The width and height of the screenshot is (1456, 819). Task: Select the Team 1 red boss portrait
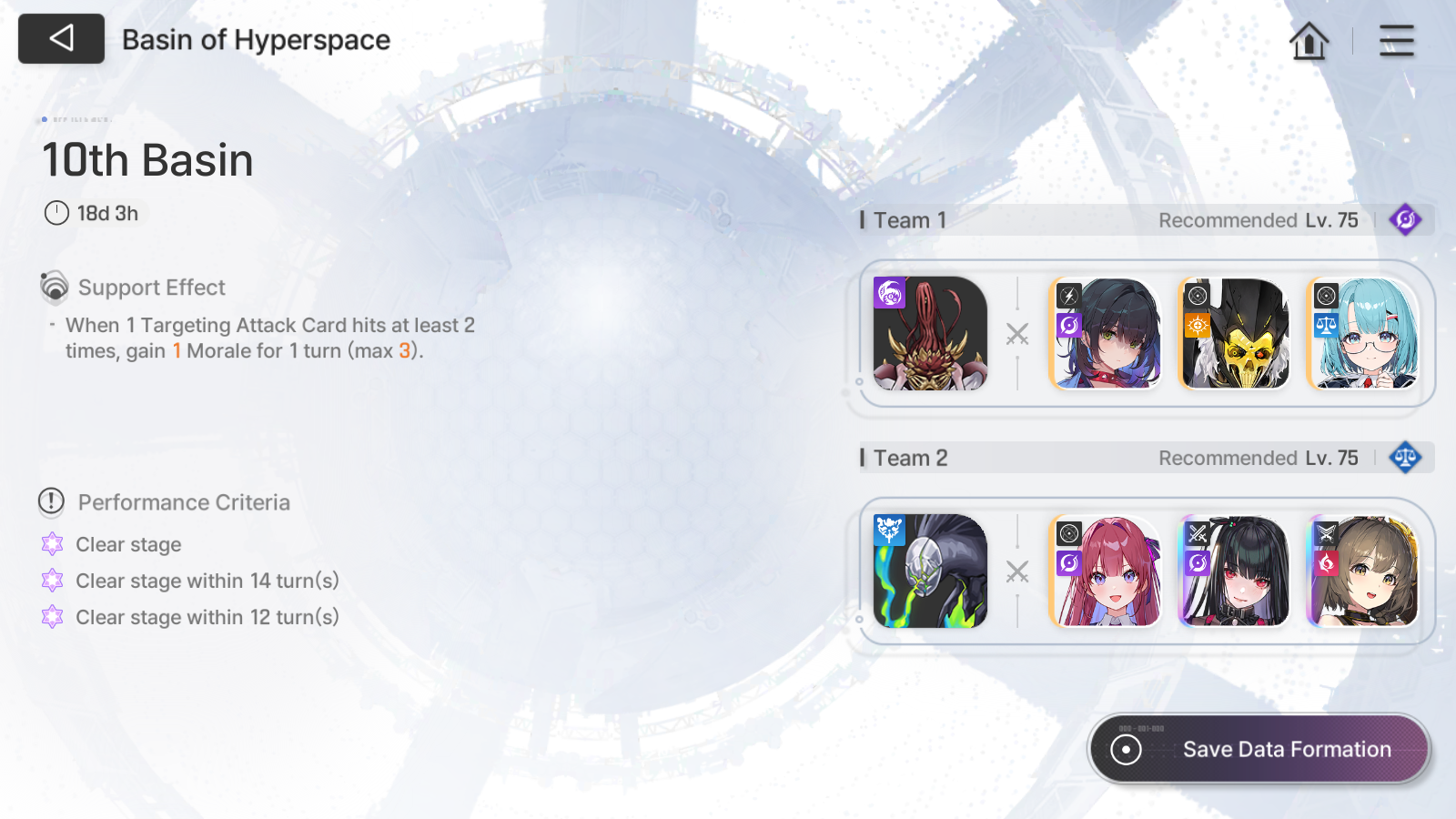930,334
